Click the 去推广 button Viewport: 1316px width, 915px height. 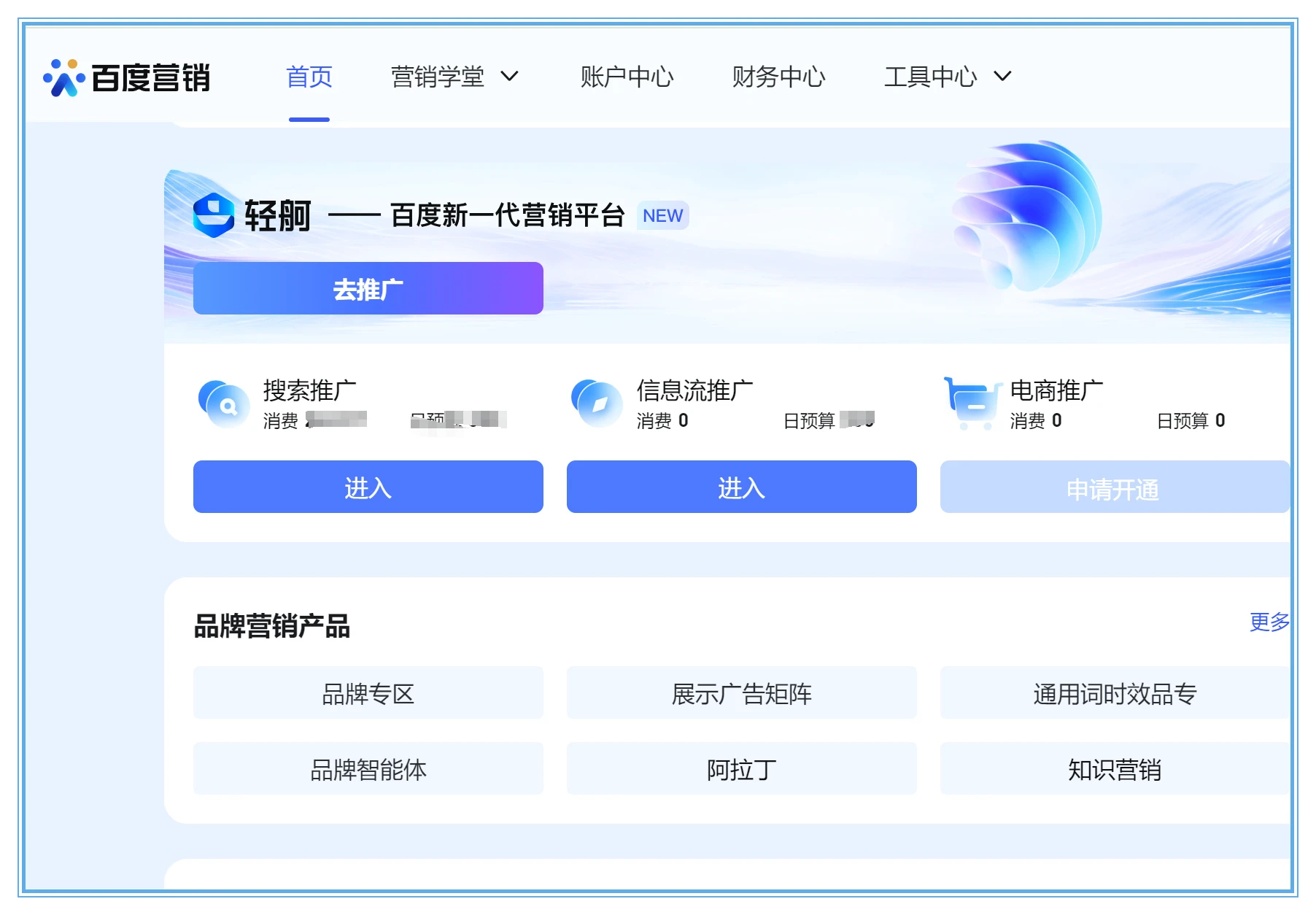[x=368, y=288]
